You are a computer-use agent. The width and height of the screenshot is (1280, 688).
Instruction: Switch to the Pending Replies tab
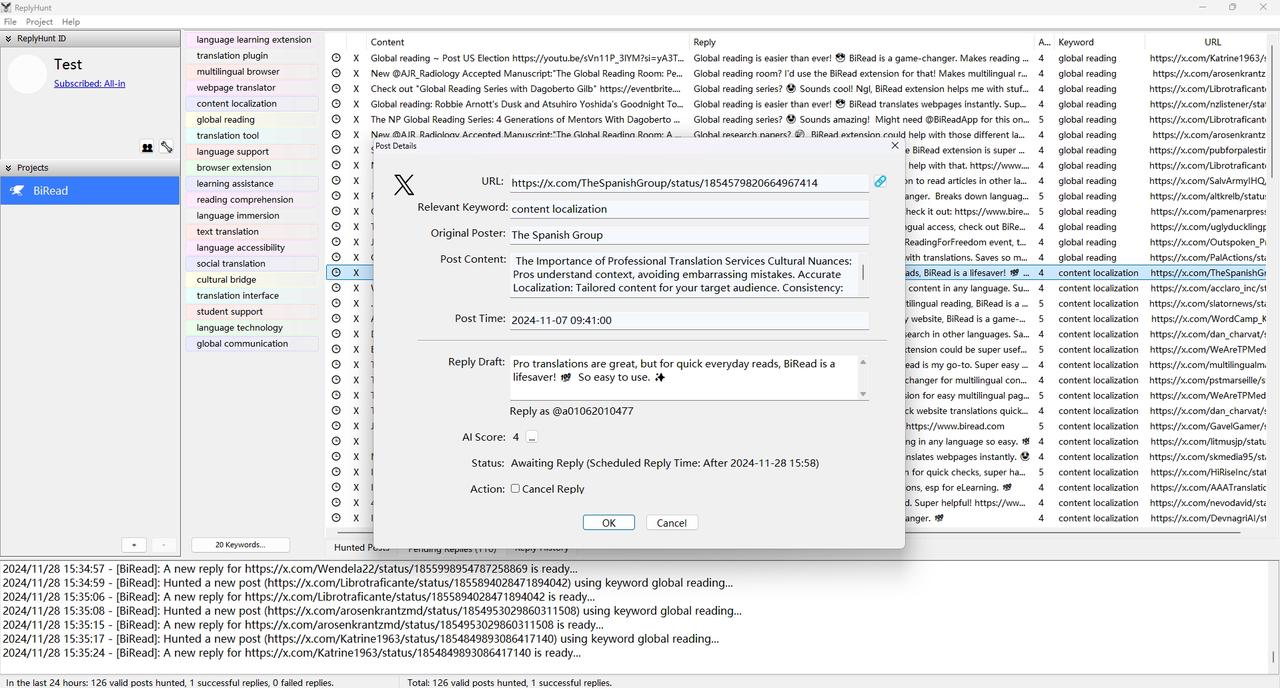[x=452, y=548]
